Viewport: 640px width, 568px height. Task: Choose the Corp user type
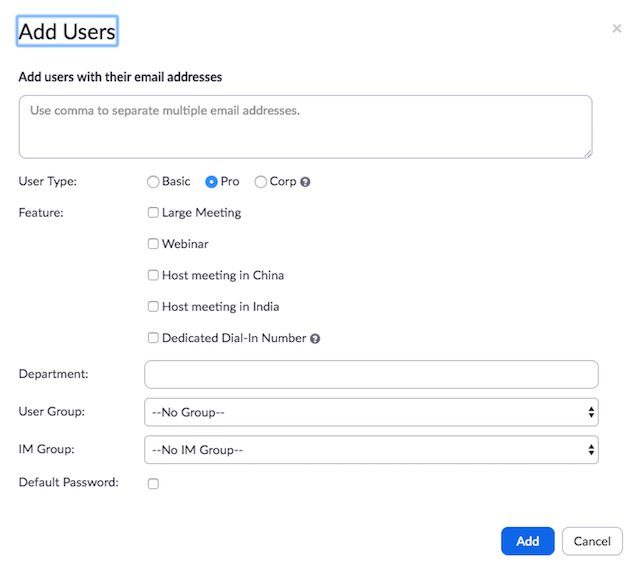pos(260,182)
